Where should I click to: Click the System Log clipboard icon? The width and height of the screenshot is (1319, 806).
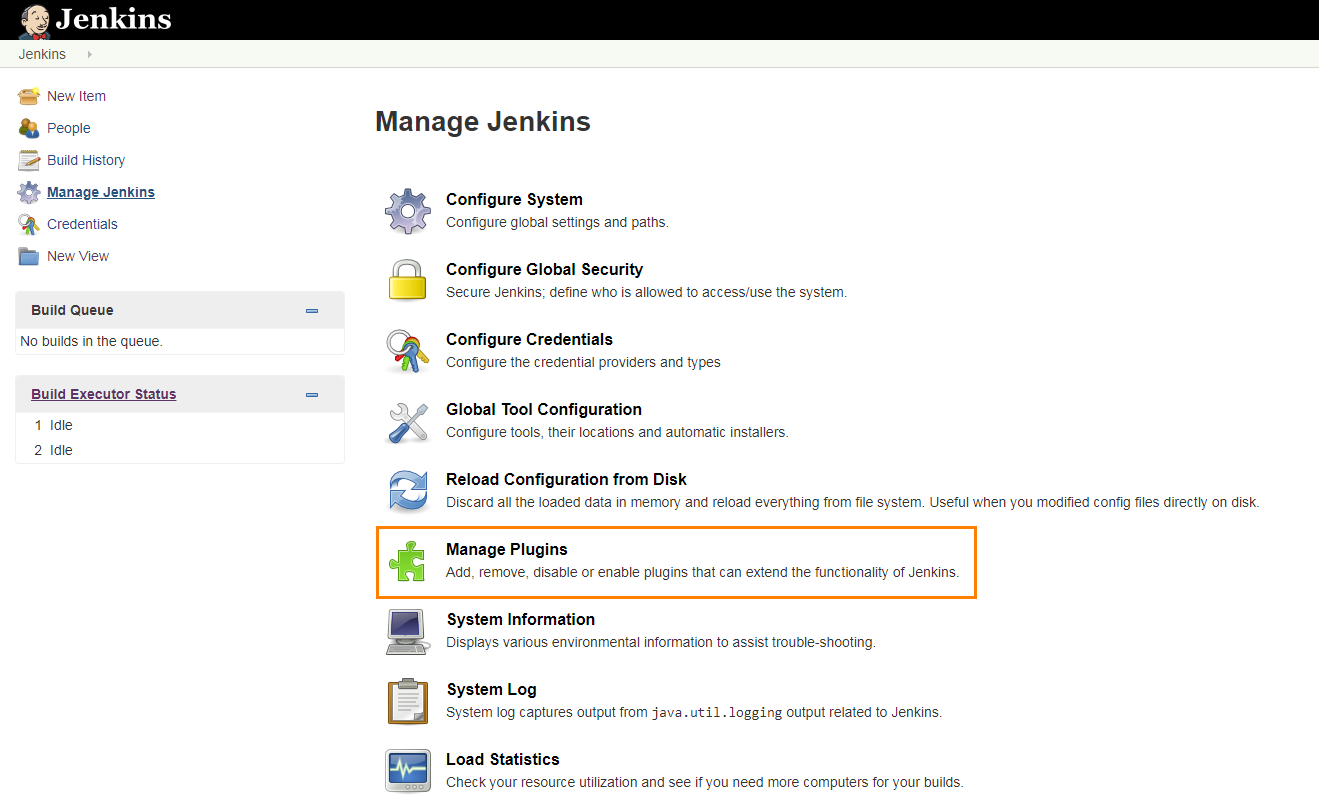point(407,700)
